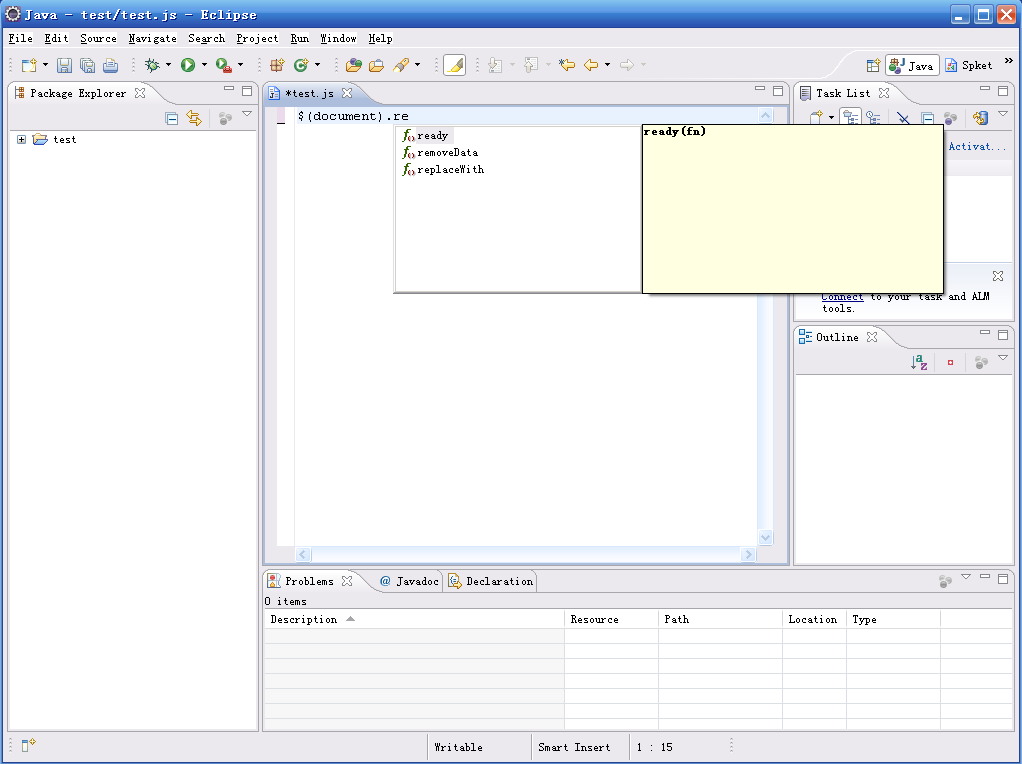Toggle Mark Occurrences highlighter button
This screenshot has width=1022, height=764.
pyautogui.click(x=454, y=66)
